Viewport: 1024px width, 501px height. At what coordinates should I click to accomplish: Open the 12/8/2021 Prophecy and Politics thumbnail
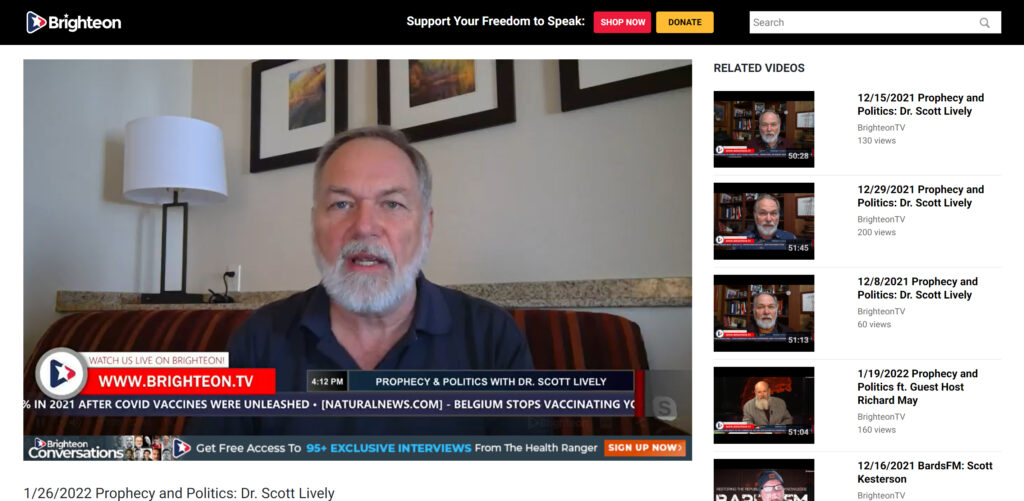763,313
